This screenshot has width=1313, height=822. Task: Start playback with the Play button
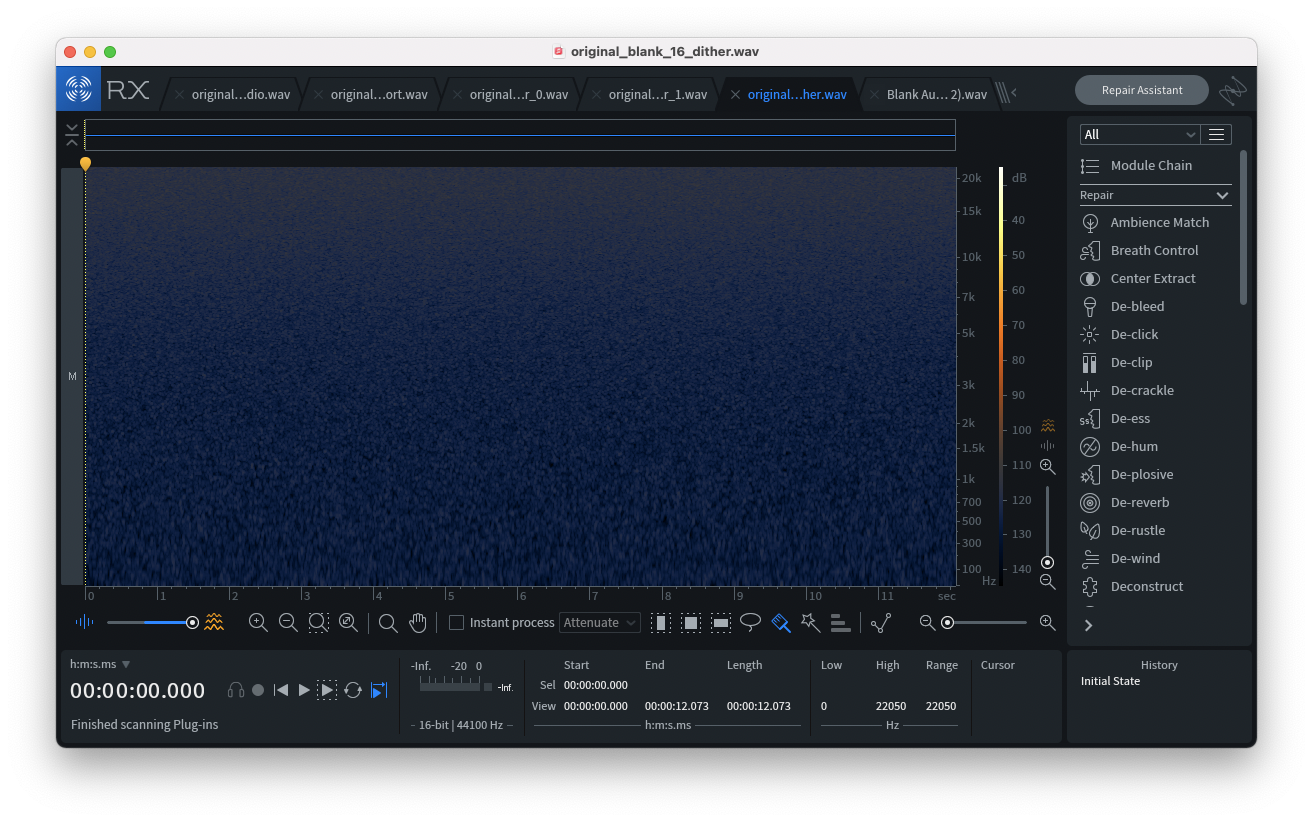[x=304, y=690]
